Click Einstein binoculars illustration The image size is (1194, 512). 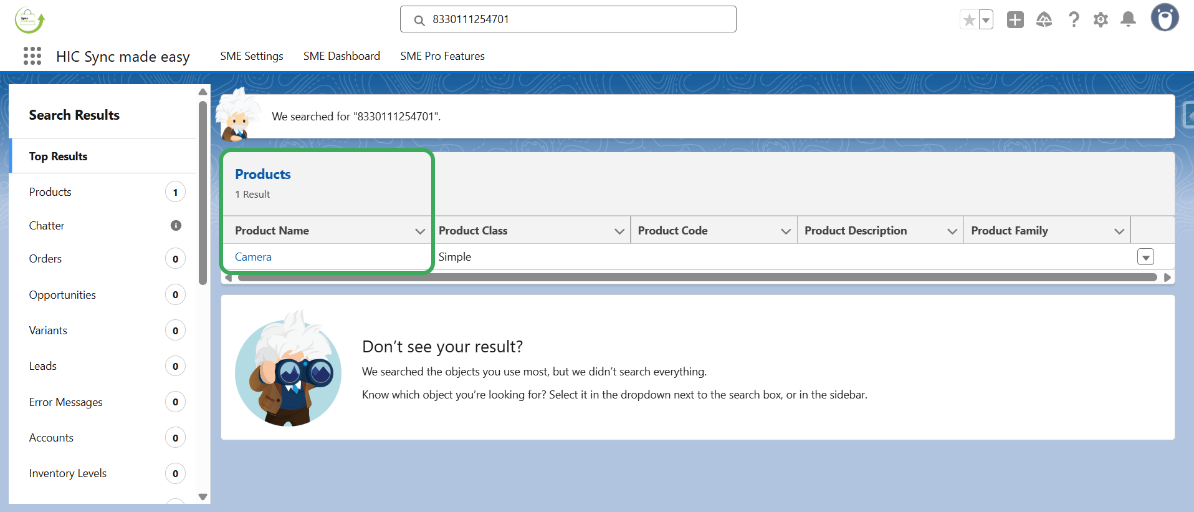coord(287,368)
